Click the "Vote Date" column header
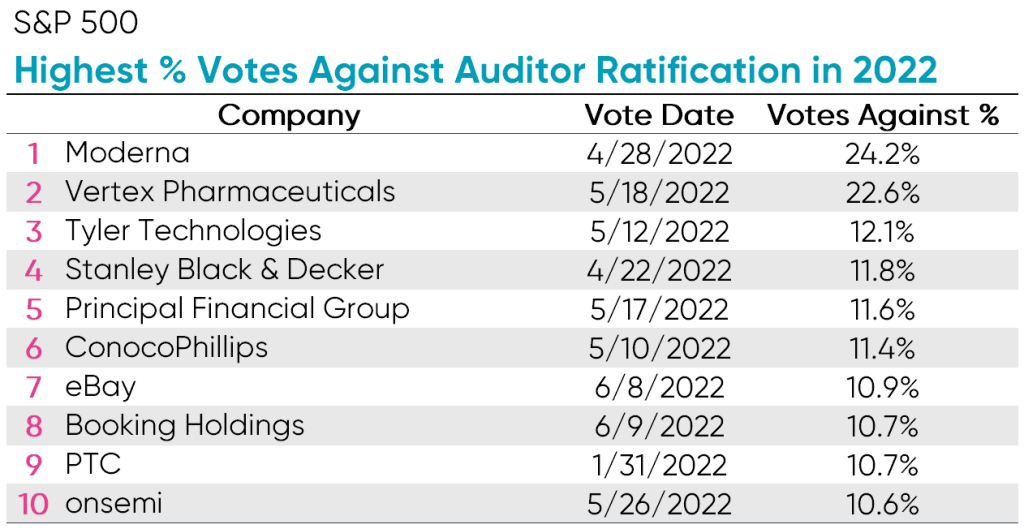Image resolution: width=1024 pixels, height=532 pixels. [659, 115]
